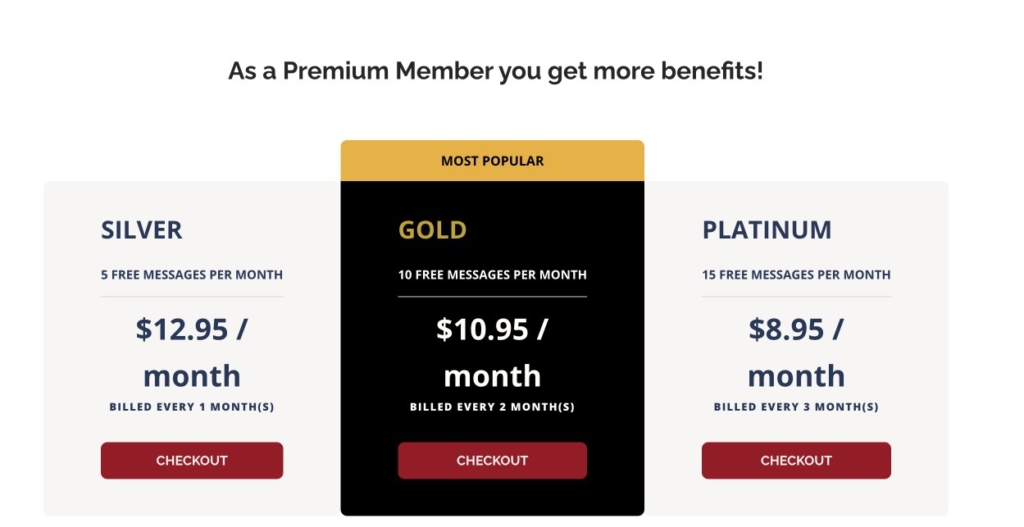Click the divider line in the Gold card
Image resolution: width=1024 pixels, height=527 pixels.
(x=492, y=297)
